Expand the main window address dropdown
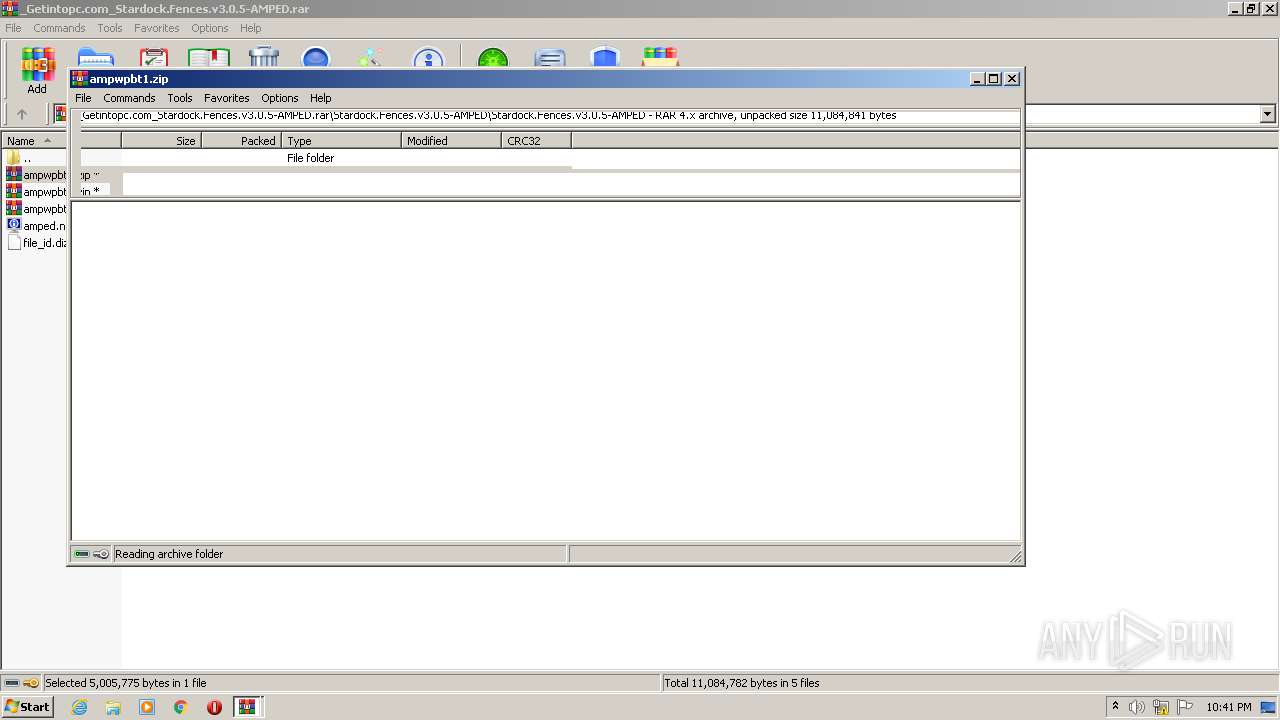This screenshot has height=720, width=1280. [x=1268, y=114]
